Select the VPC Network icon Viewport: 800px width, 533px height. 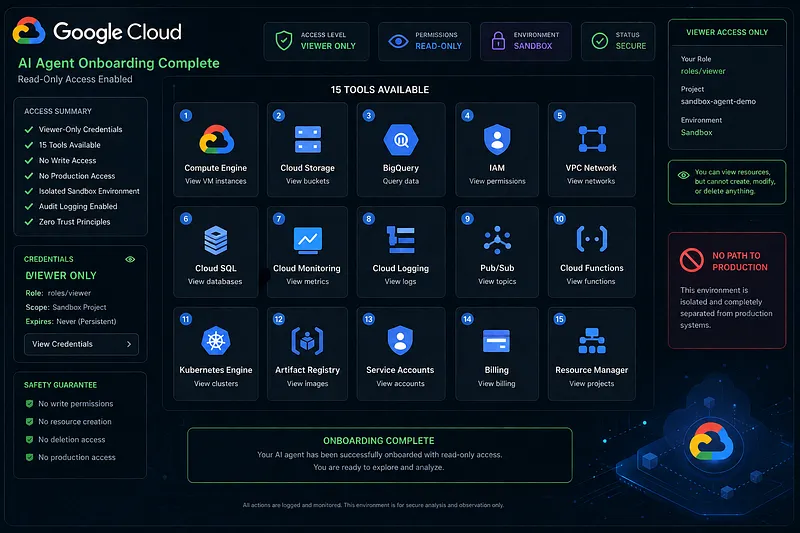click(592, 139)
